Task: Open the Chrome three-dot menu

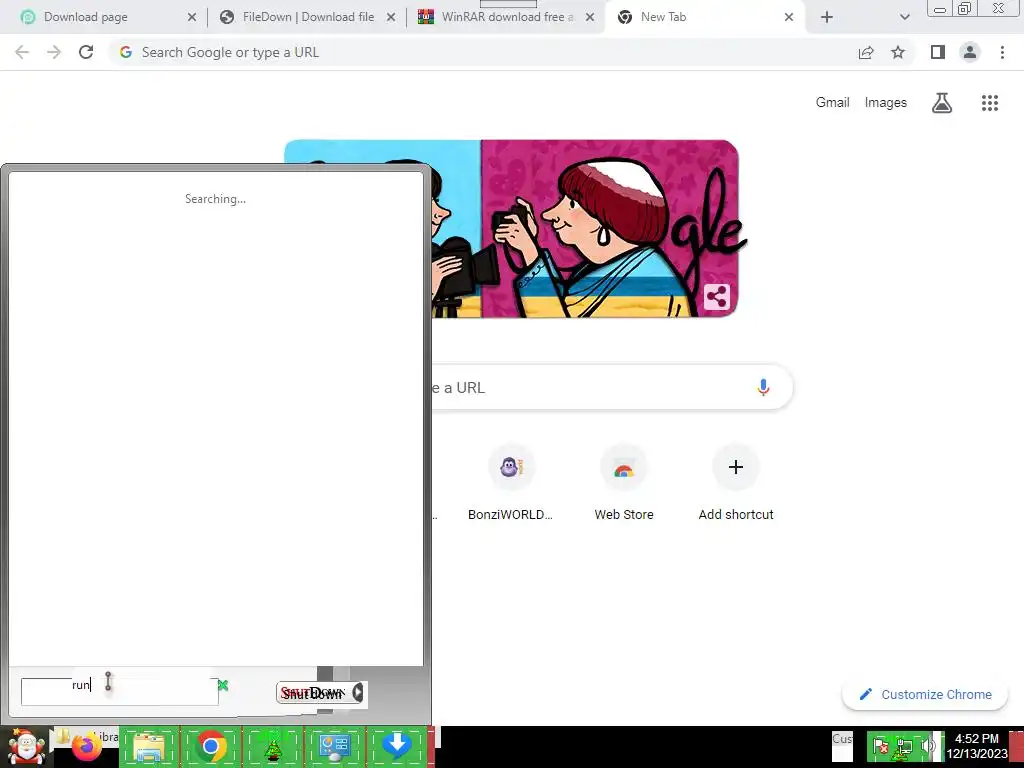Action: (1002, 52)
